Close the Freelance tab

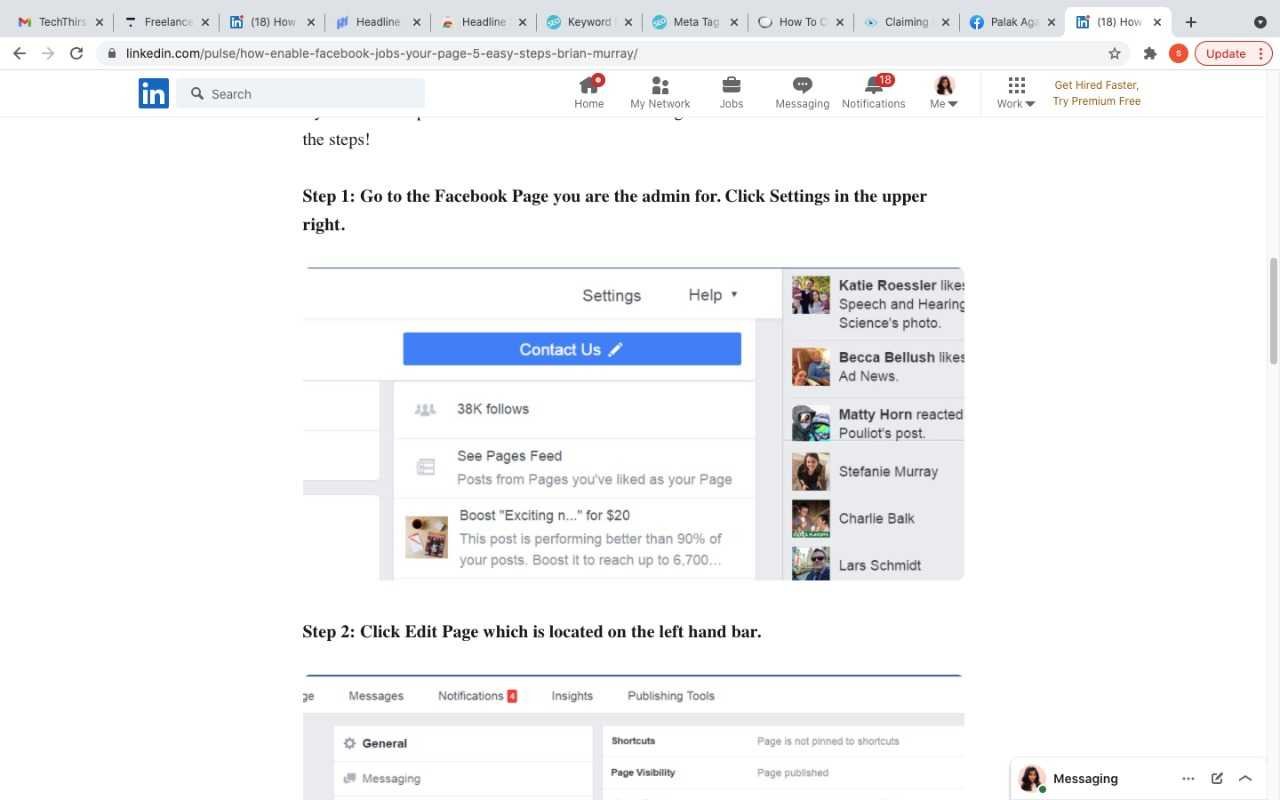(x=205, y=22)
